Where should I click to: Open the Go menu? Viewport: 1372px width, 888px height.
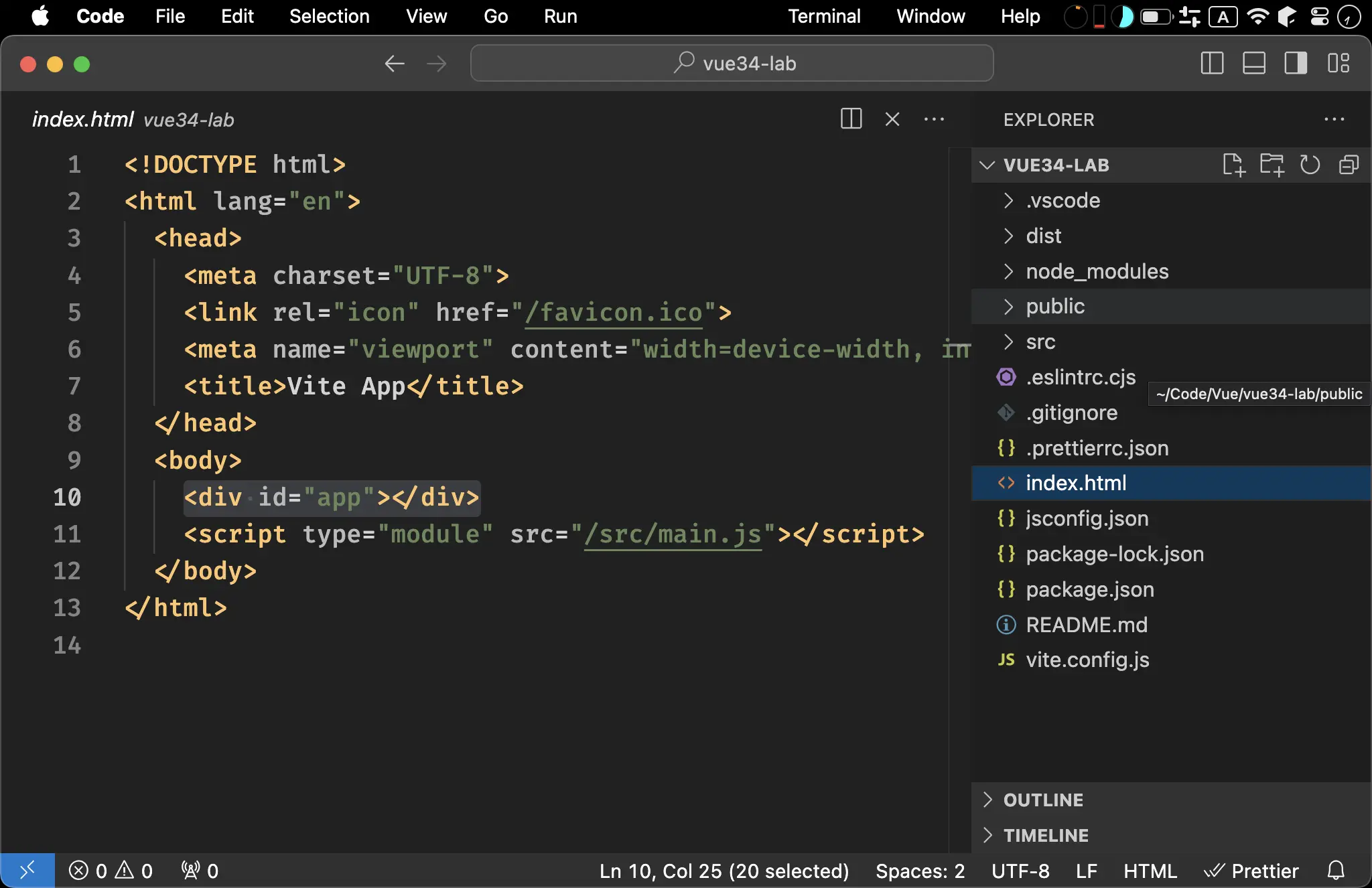496,16
